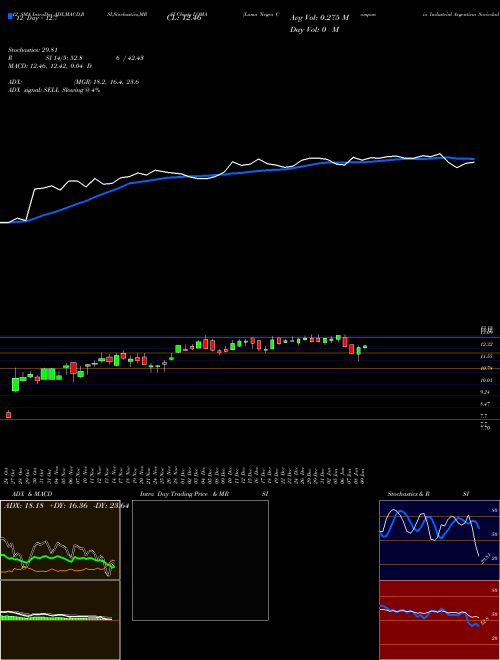500x660 pixels.
Task: Click "ADX: 18.18 +DY: 16.36 -DY: 23.64" header
Action: [66, 506]
